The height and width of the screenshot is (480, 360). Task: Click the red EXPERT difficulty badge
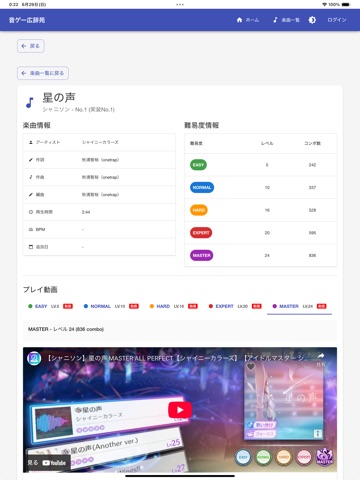coord(201,233)
